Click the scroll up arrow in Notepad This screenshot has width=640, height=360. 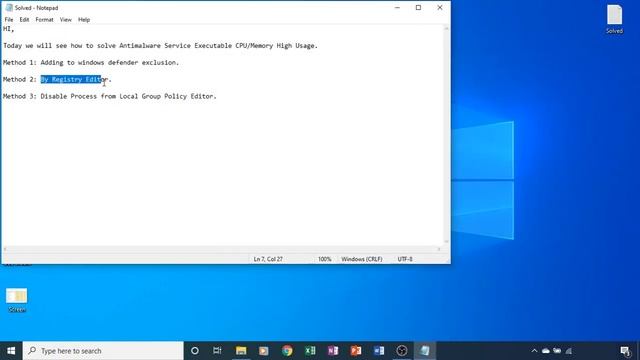pos(446,28)
